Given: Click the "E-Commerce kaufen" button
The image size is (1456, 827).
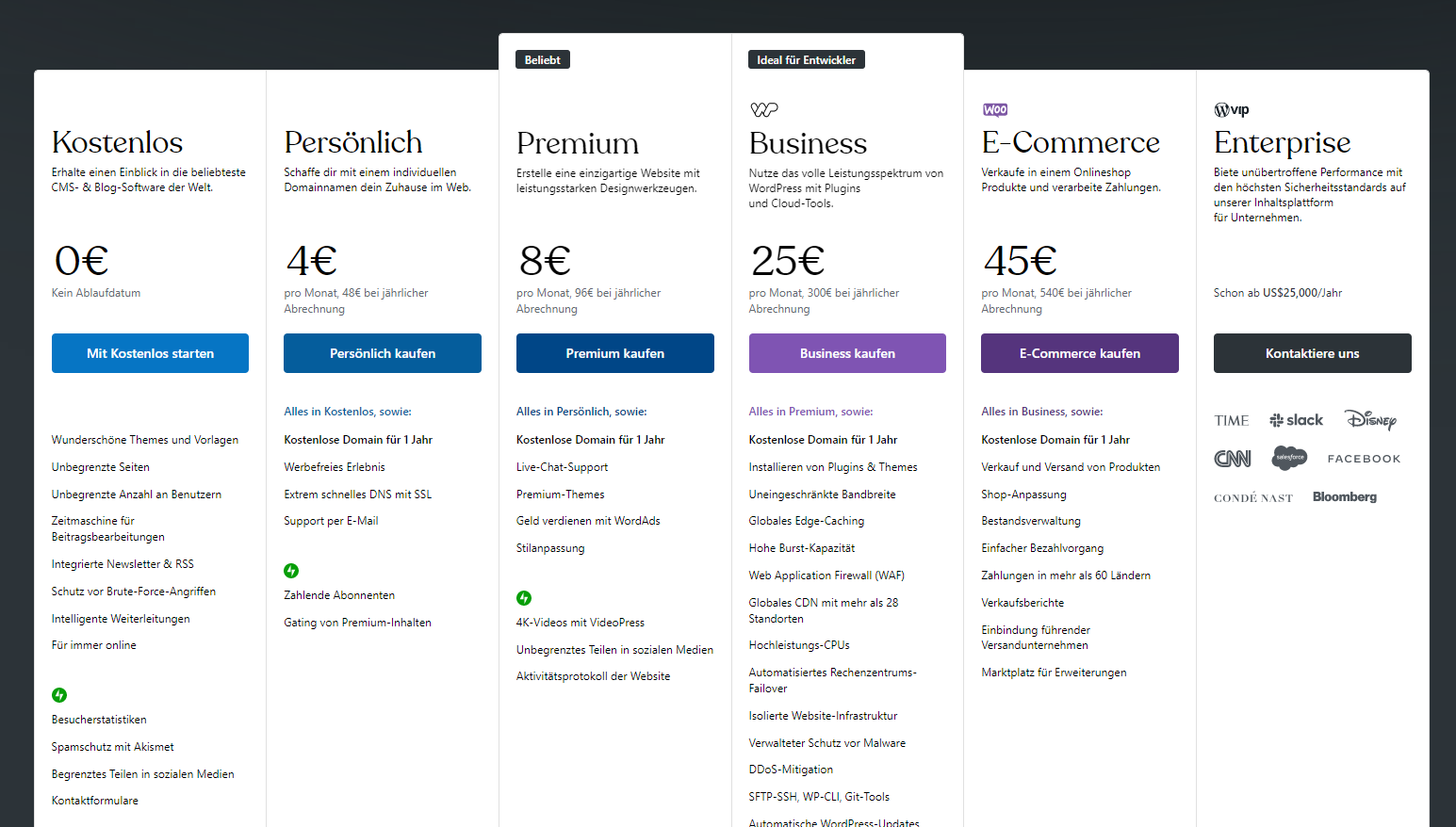Looking at the screenshot, I should coord(1080,353).
